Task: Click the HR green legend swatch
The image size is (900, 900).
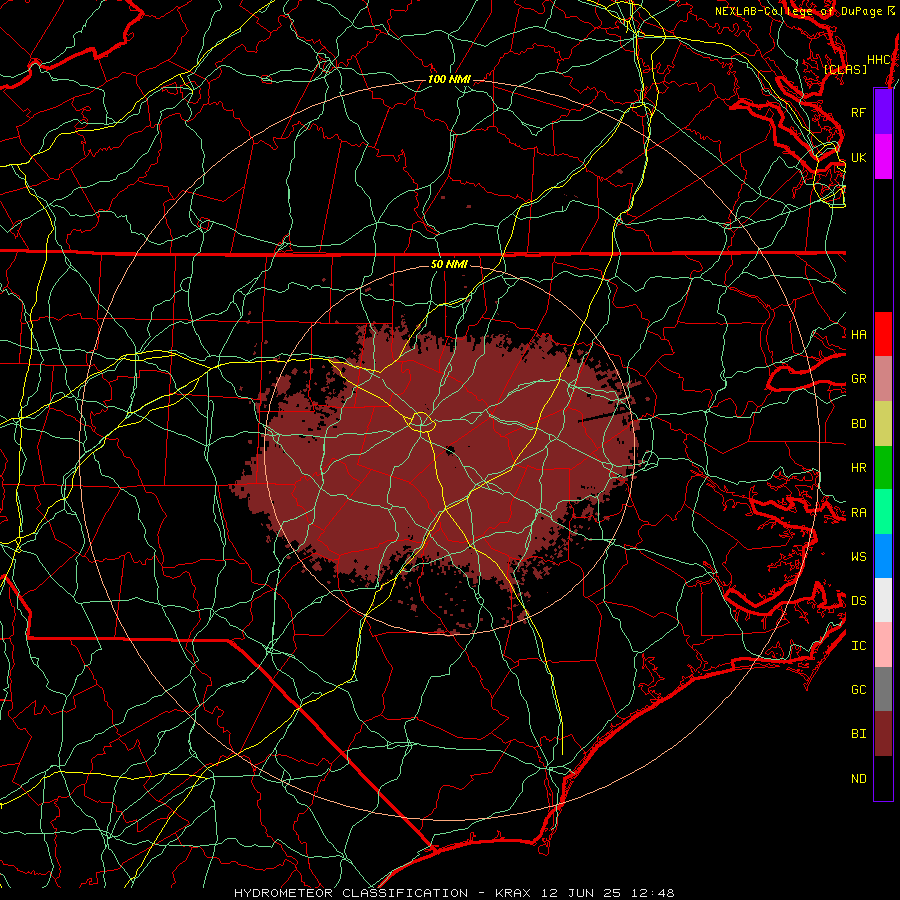Action: tap(883, 468)
